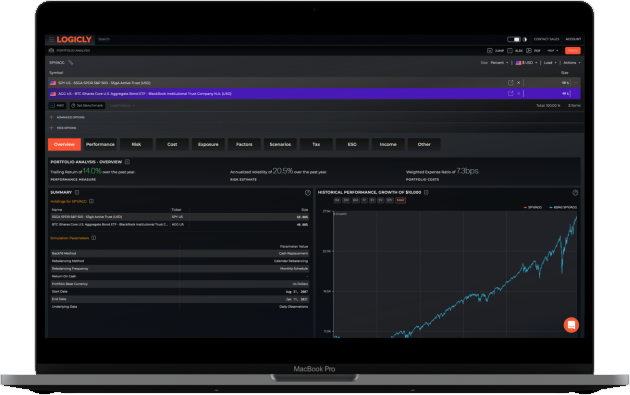Open the ESG tab
This screenshot has height=395, width=630.
[352, 144]
